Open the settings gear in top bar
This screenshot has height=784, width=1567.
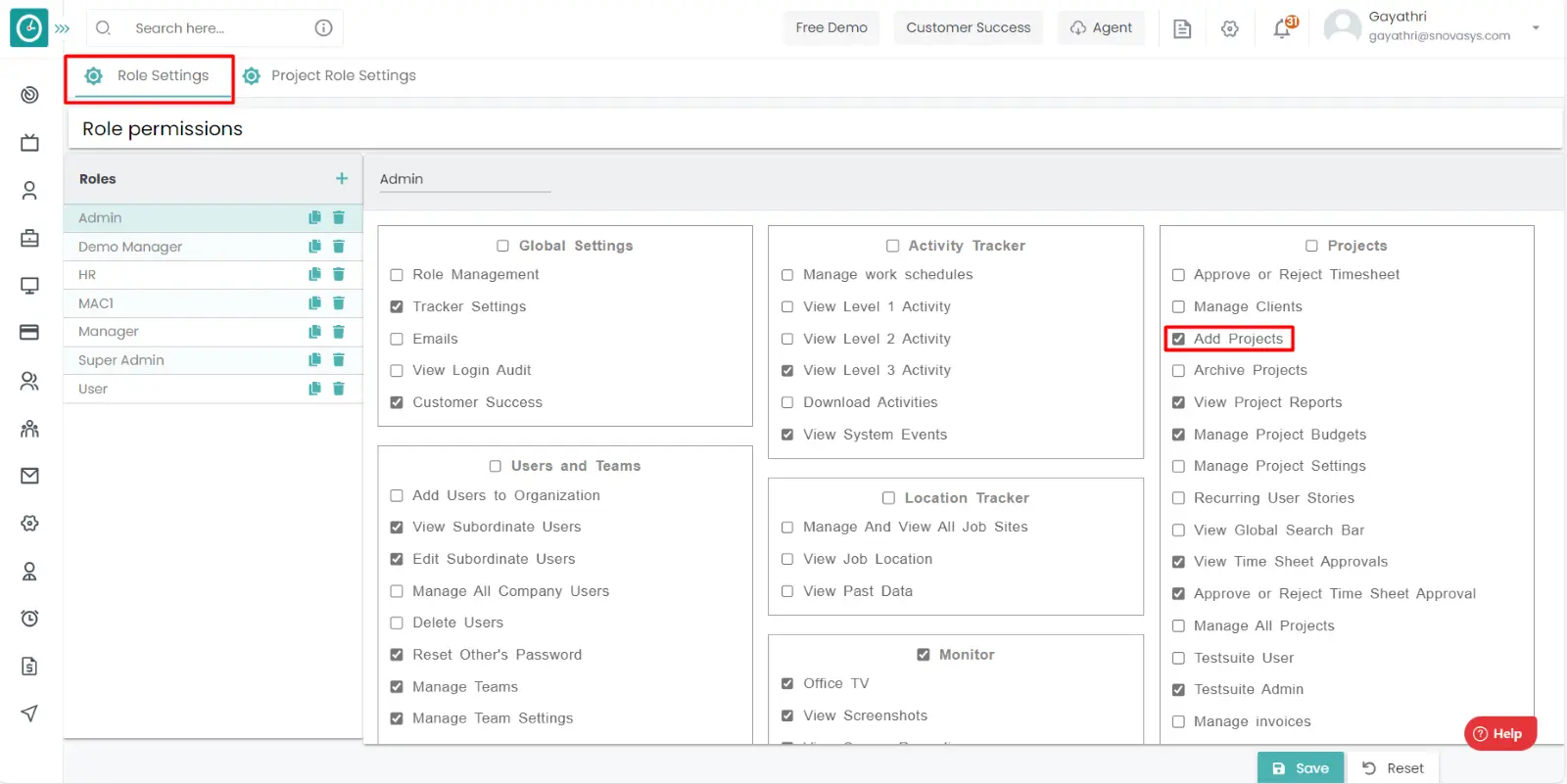pos(1230,28)
